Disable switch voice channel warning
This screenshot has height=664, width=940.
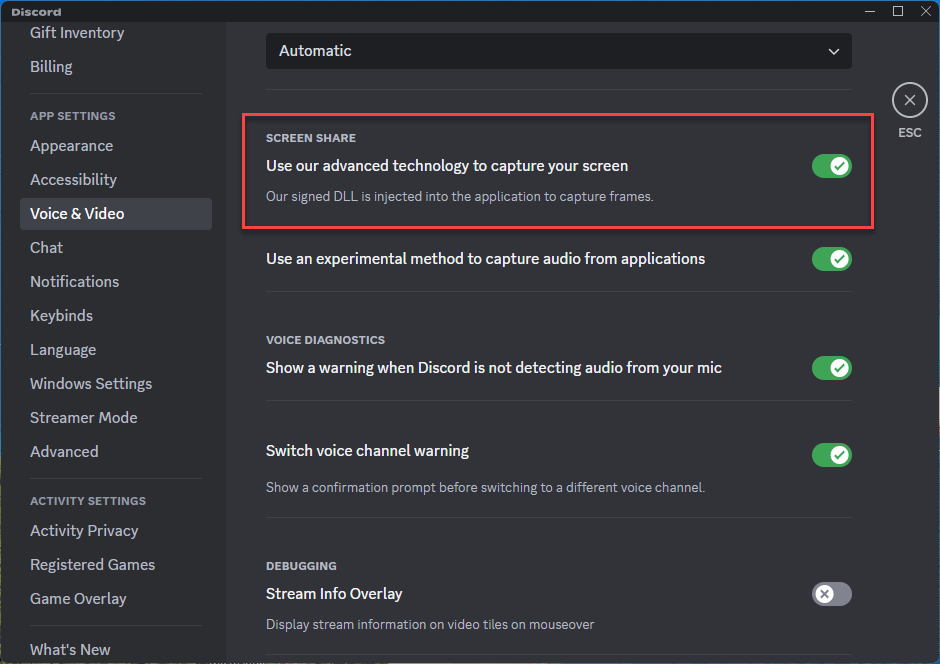pyautogui.click(x=831, y=455)
